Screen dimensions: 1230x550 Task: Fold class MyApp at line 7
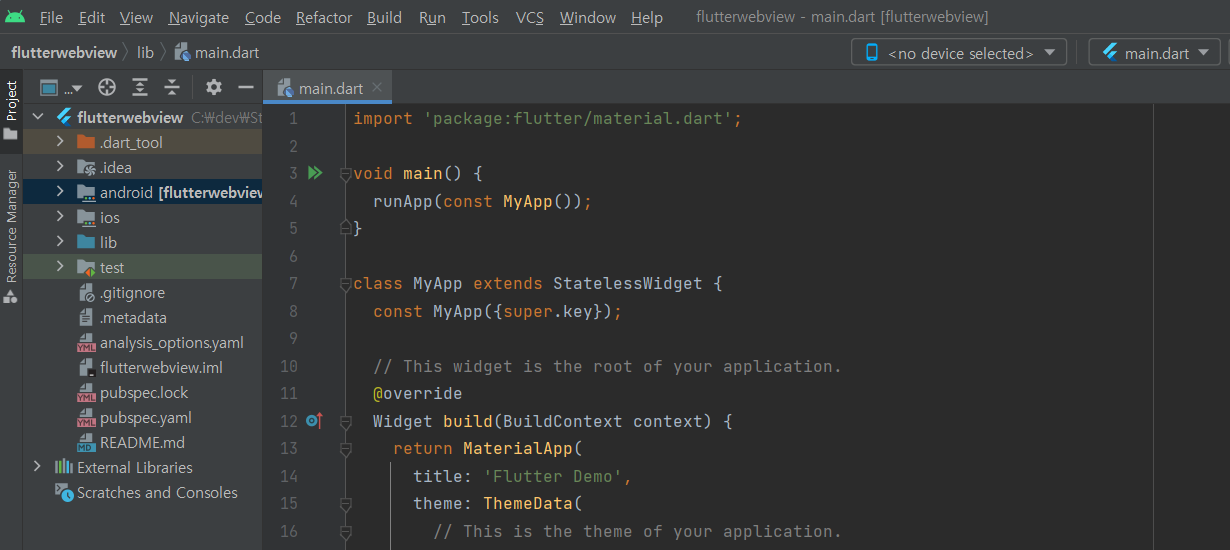345,284
